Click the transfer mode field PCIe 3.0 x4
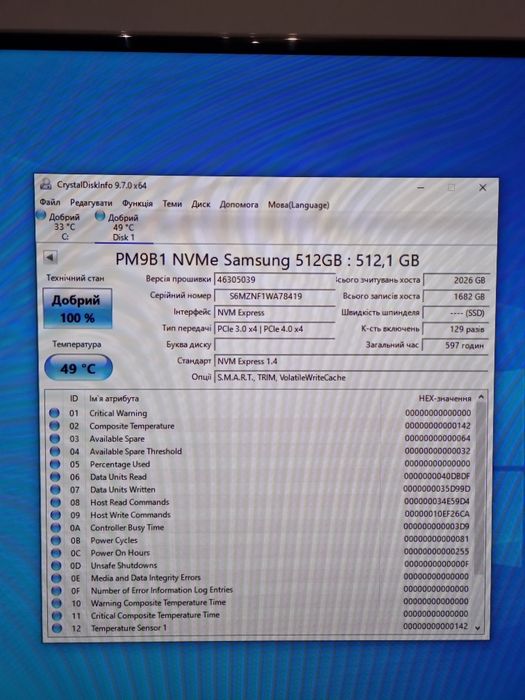Screen dimensions: 525x700 pyautogui.click(x=275, y=329)
